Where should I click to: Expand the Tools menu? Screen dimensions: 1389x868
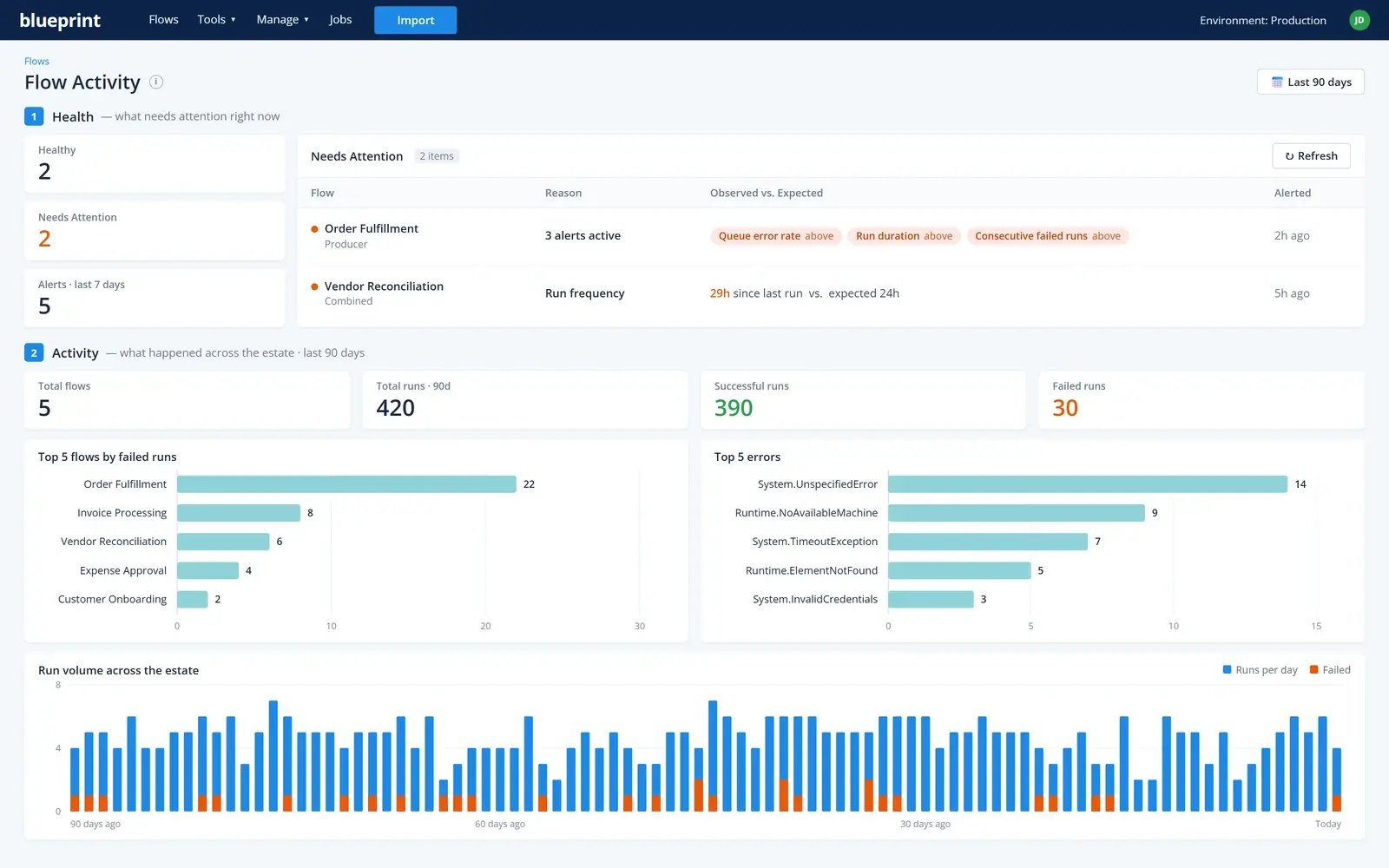tap(216, 19)
